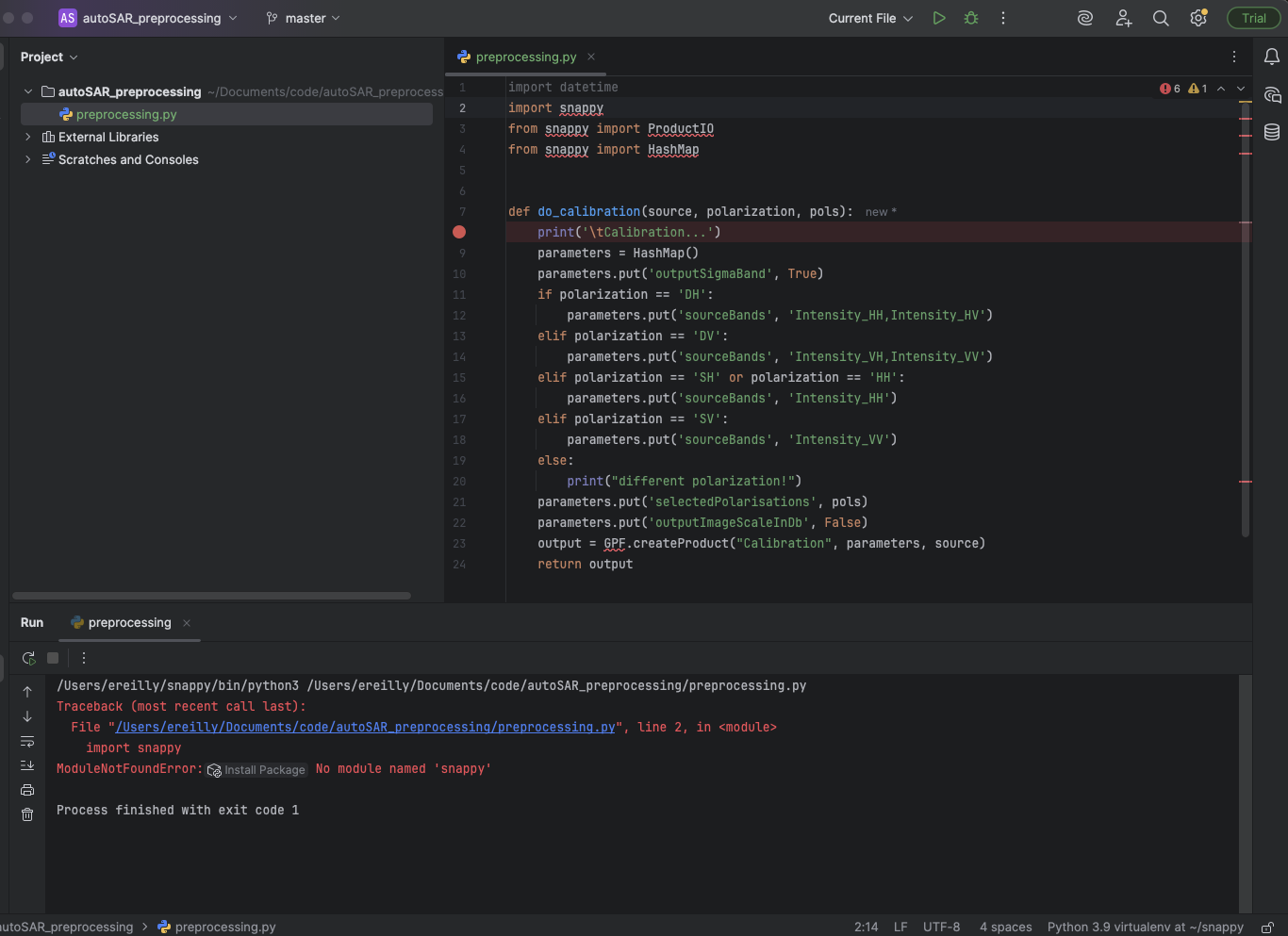Open the Database tool window icon

pyautogui.click(x=1272, y=132)
